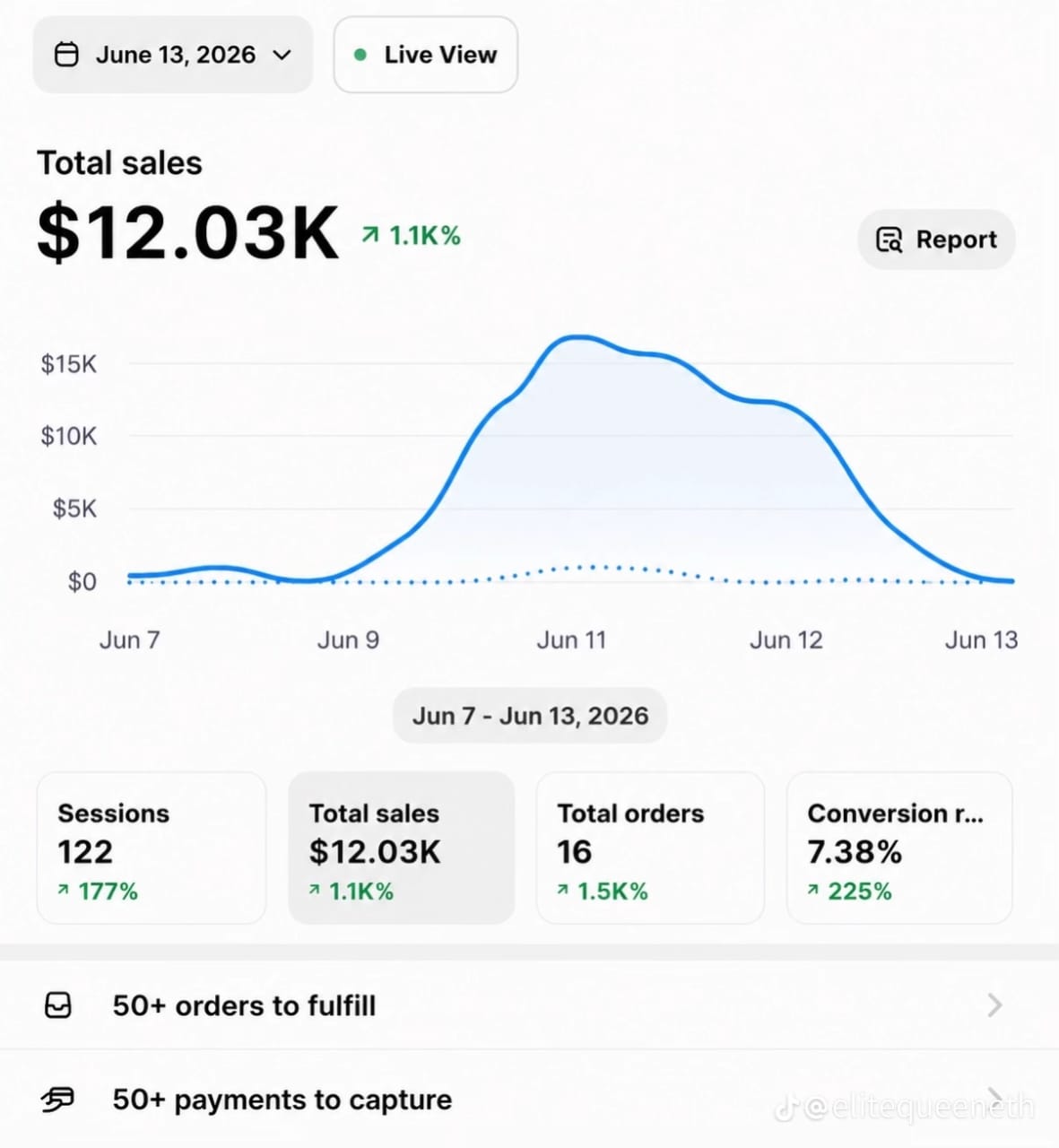Click the 225% conversion rate change
This screenshot has width=1059, height=1148.
click(x=860, y=891)
